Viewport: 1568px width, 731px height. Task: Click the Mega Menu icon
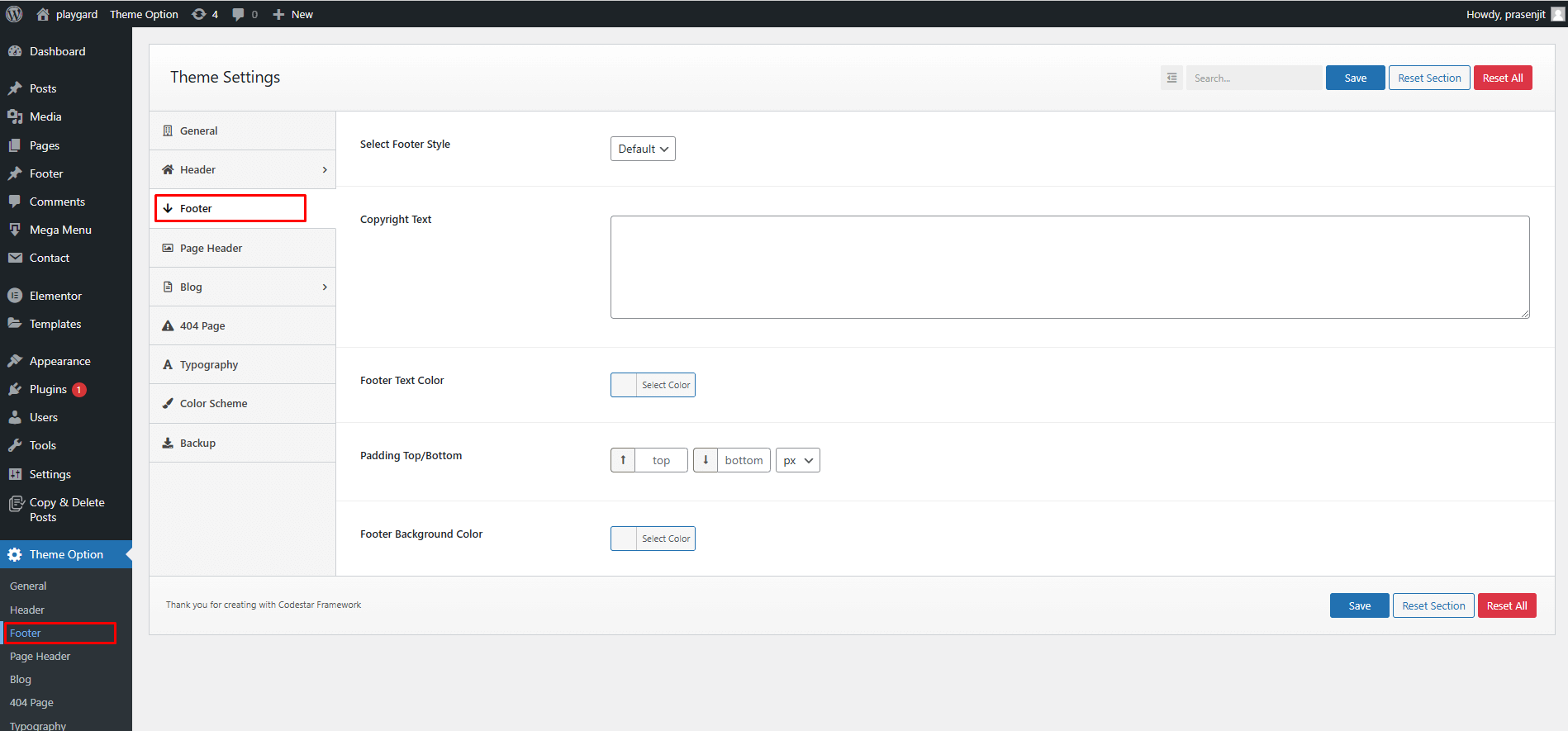pos(15,230)
